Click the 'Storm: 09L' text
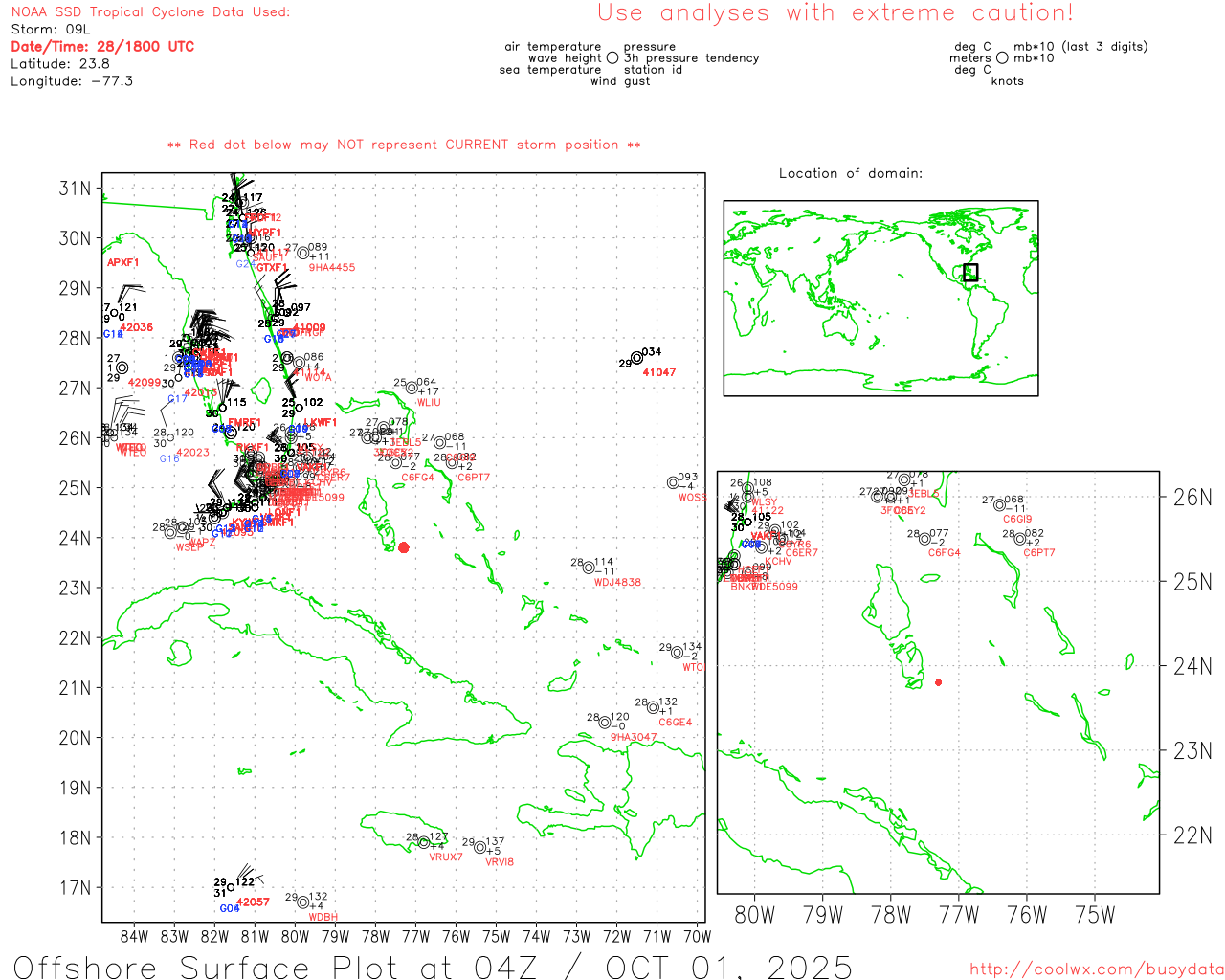 pos(51,30)
